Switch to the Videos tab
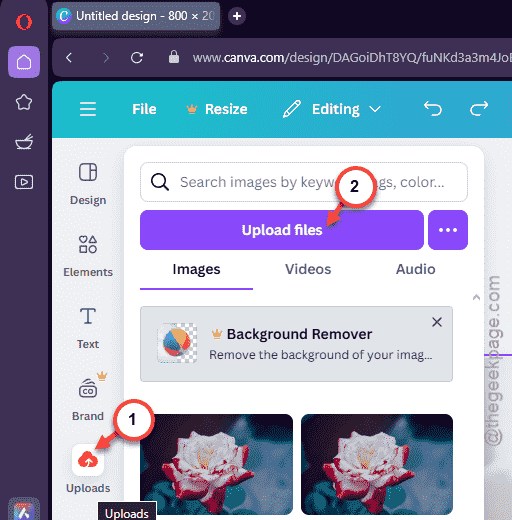 (308, 269)
